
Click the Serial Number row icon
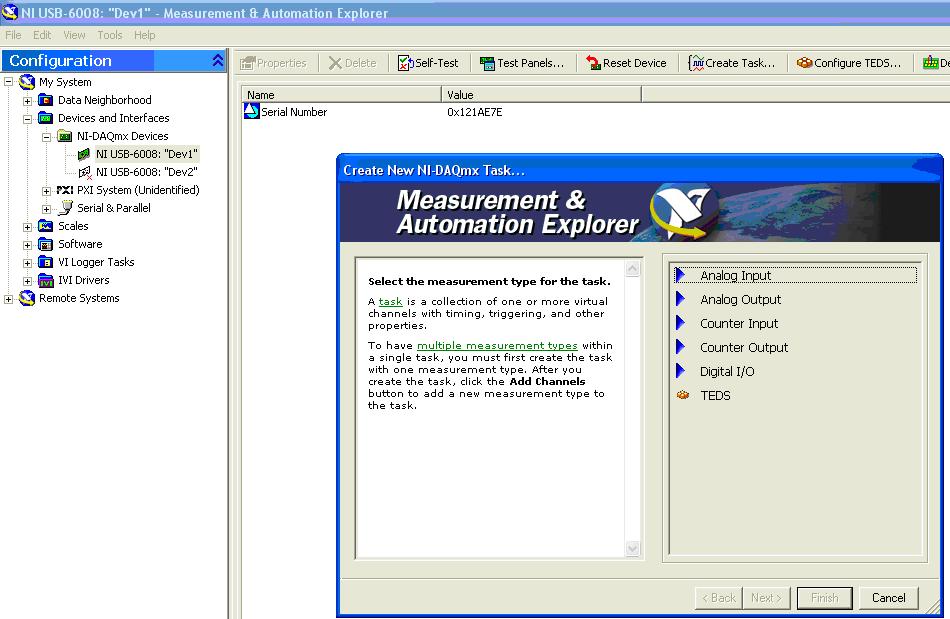click(251, 112)
